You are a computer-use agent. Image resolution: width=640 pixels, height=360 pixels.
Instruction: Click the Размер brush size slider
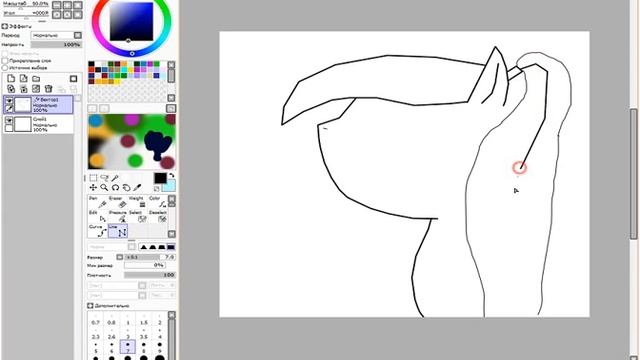[x=150, y=257]
